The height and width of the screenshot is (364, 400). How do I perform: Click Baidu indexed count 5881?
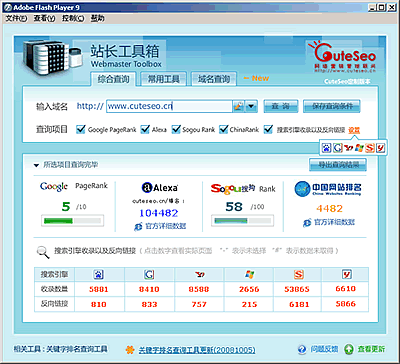coord(99,289)
